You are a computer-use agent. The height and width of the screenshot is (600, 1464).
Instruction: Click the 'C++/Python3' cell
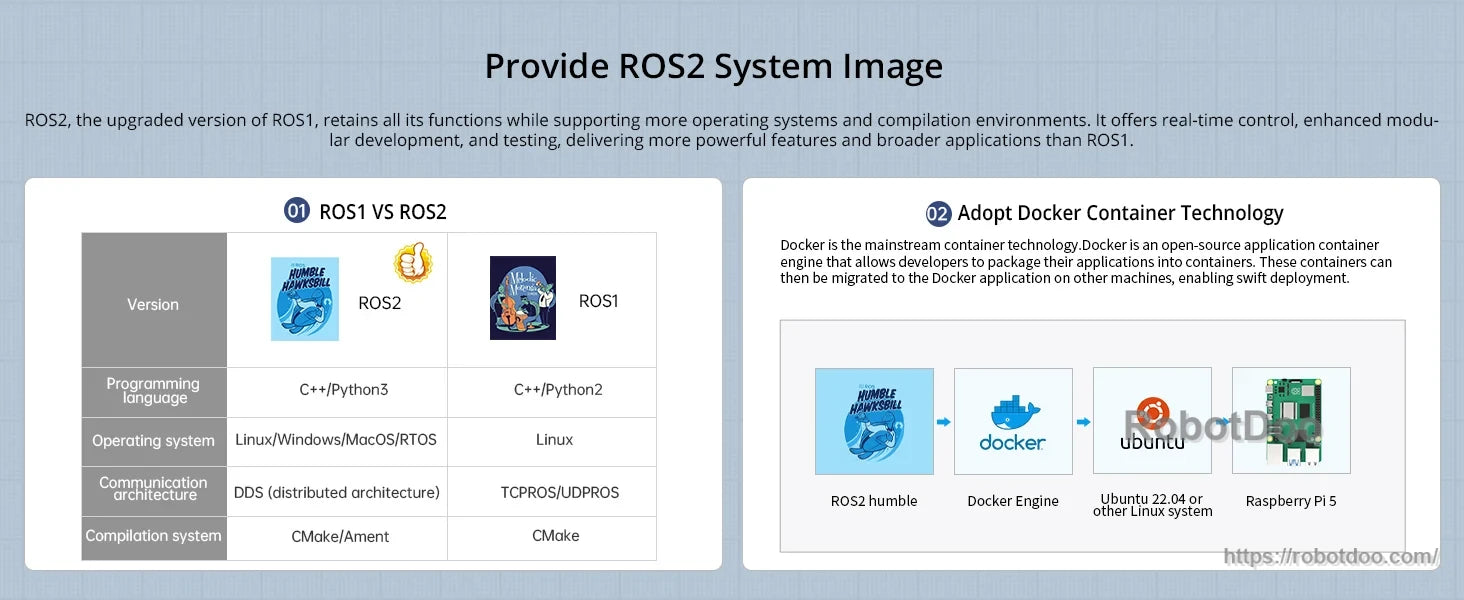(339, 390)
